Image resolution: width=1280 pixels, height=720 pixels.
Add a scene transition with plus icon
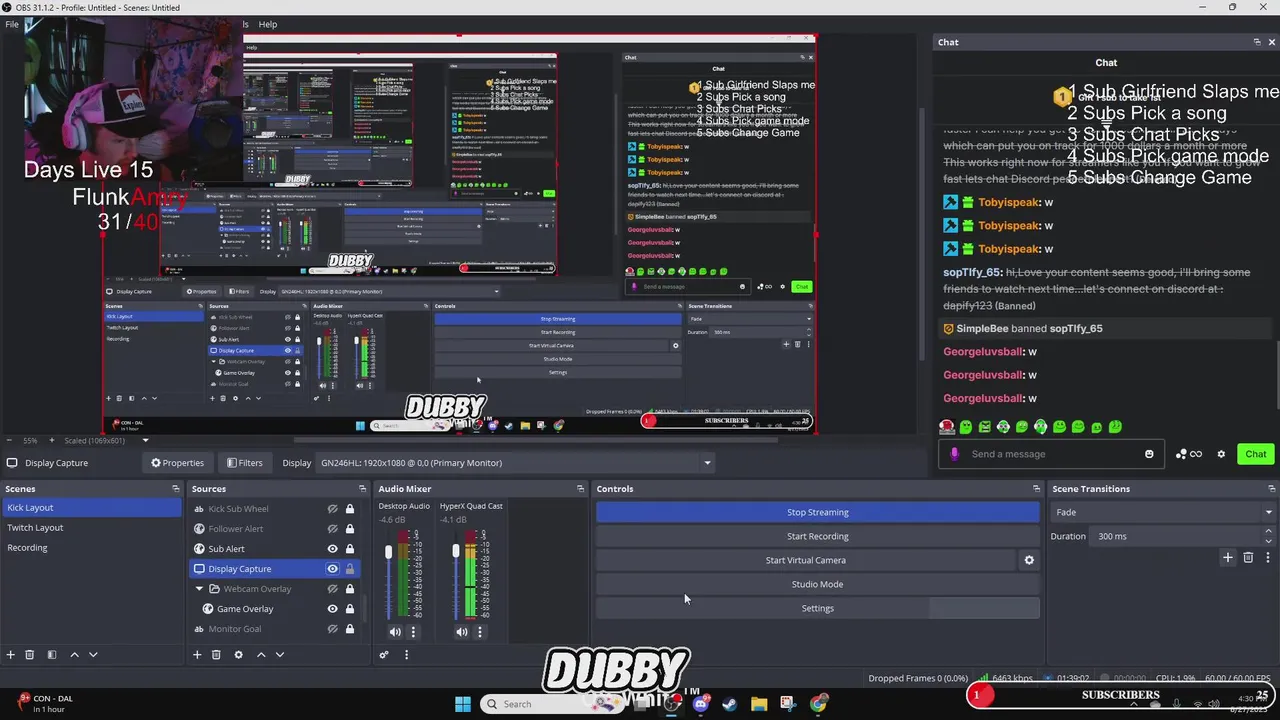1228,558
